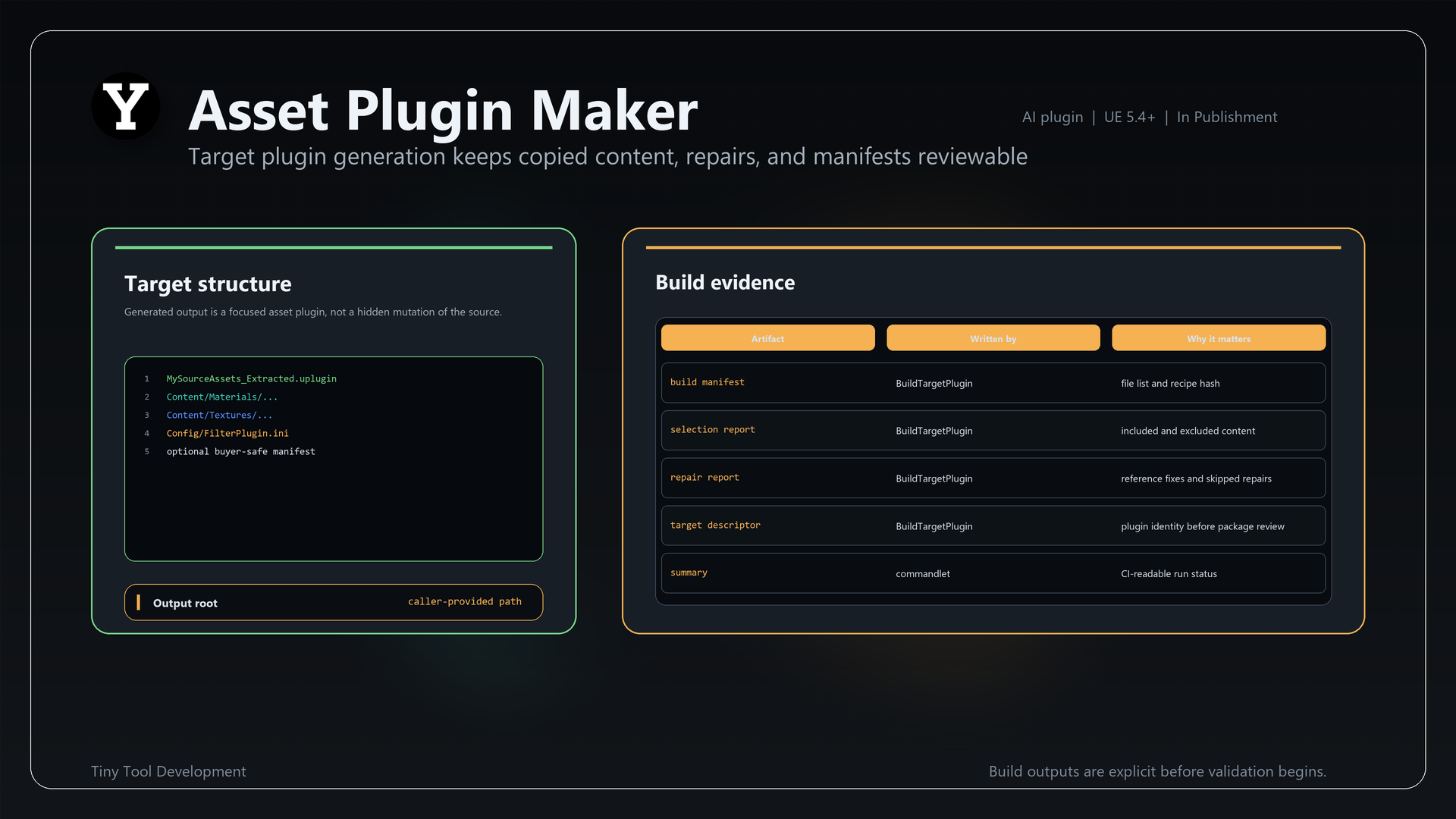Click the CI-readable run status text
The width and height of the screenshot is (1456, 819).
[1169, 574]
